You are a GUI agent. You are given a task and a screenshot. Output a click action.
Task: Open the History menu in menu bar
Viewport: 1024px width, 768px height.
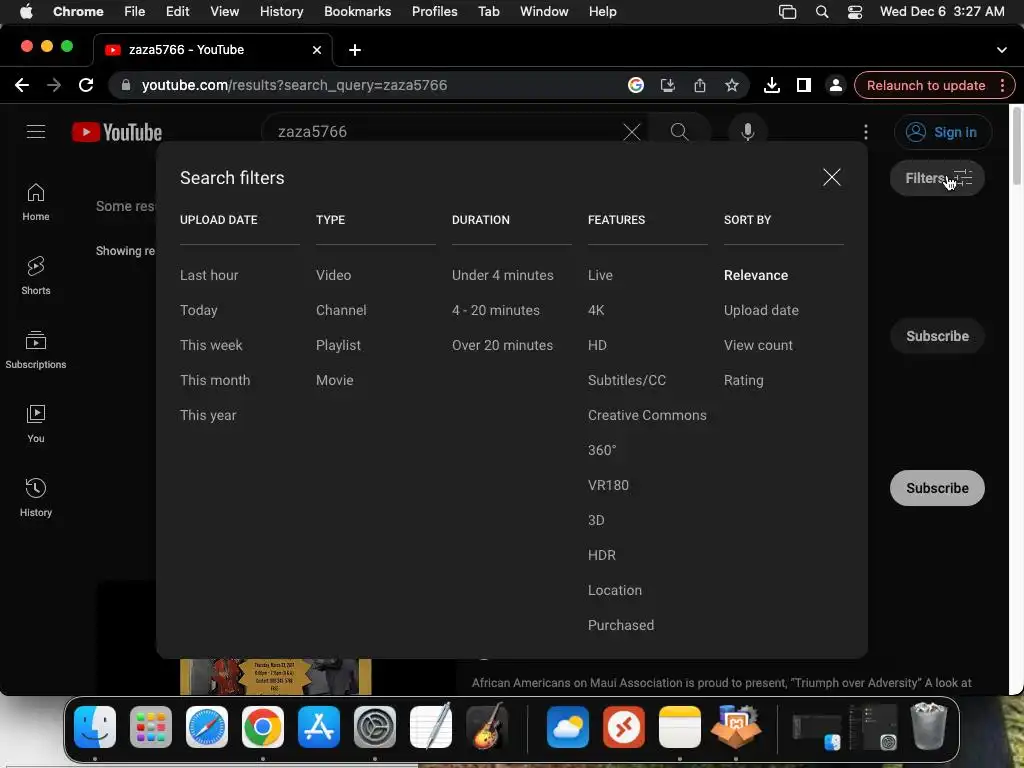tap(281, 12)
